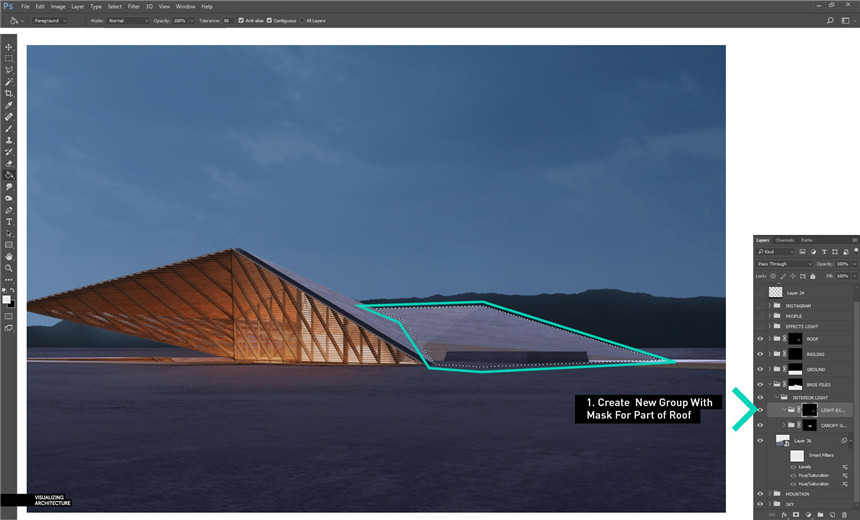
Task: Click the search icon in options bar
Action: (x=830, y=20)
